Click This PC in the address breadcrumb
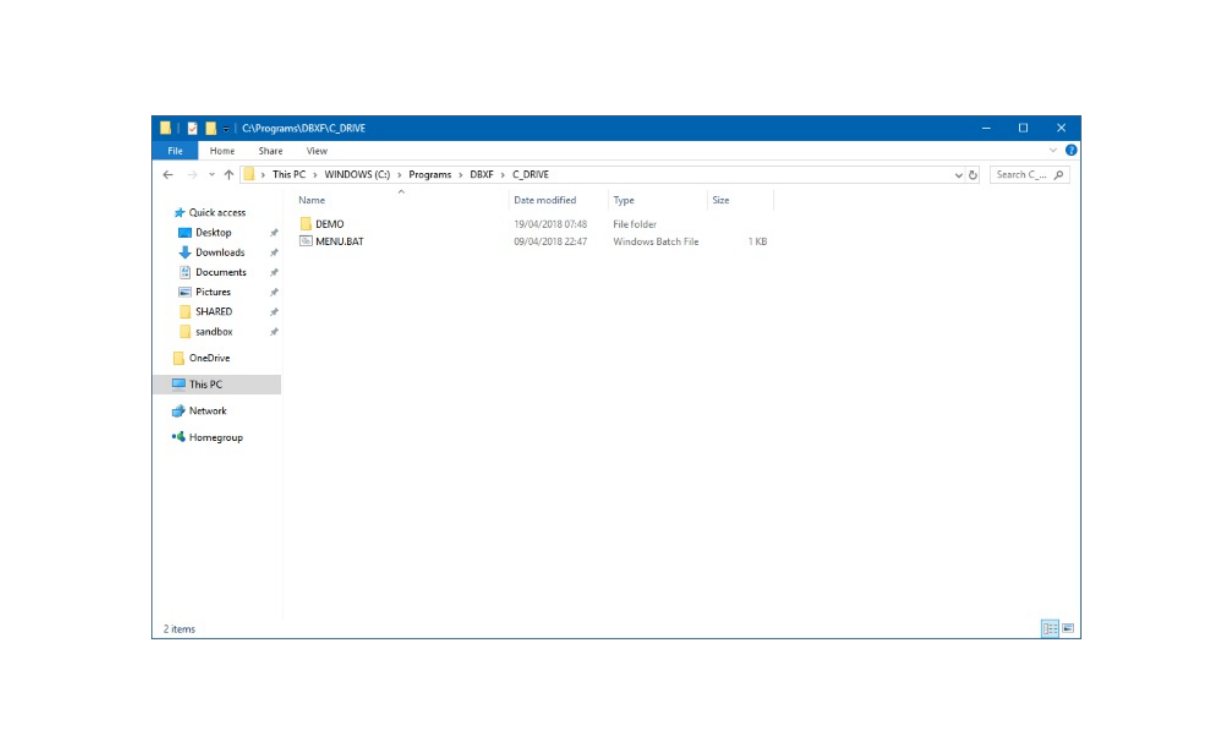The width and height of the screenshot is (1232, 738). point(289,174)
